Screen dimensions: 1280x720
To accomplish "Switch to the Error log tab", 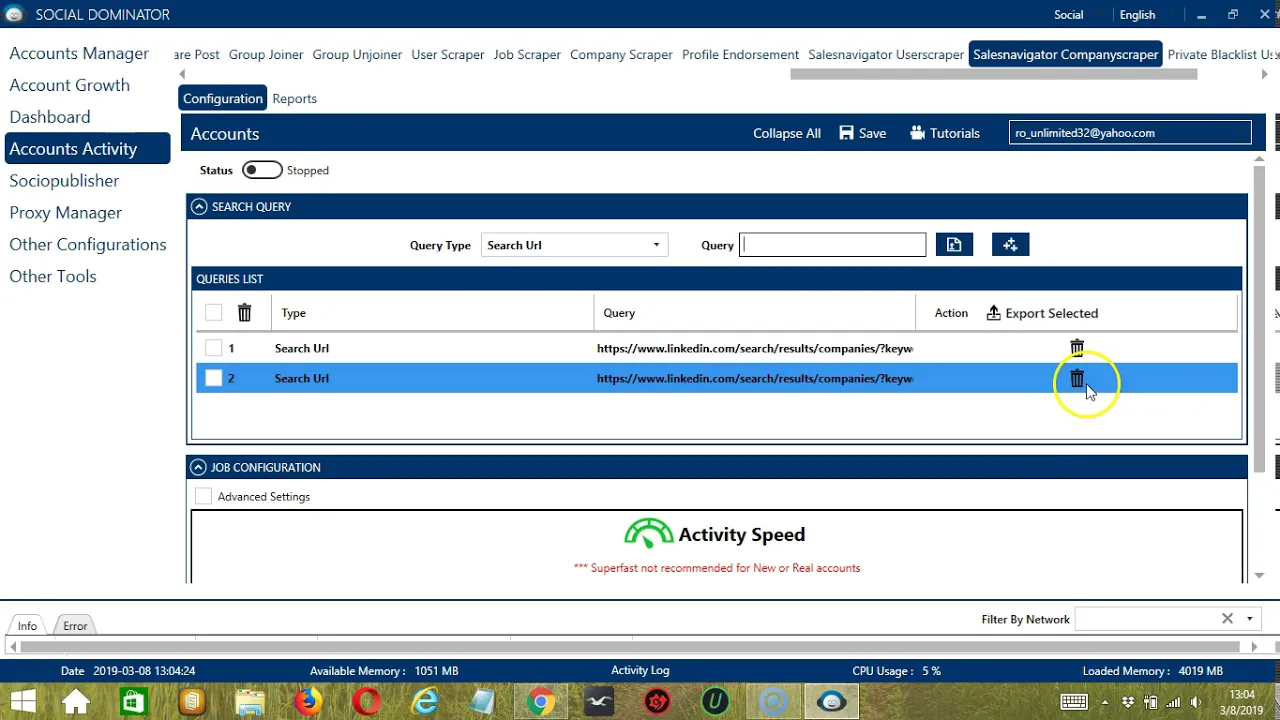I will coord(75,626).
